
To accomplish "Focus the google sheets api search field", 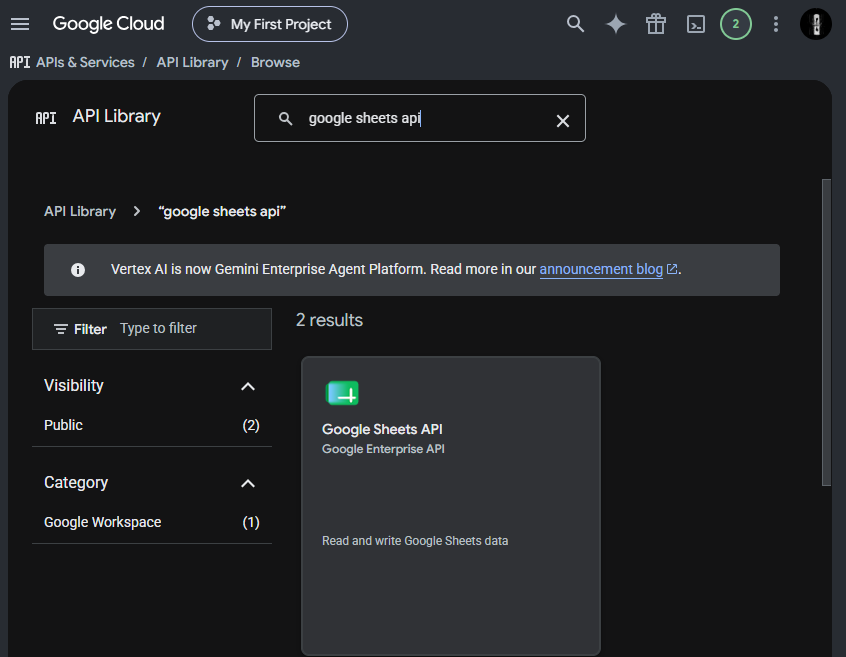I will tap(420, 118).
